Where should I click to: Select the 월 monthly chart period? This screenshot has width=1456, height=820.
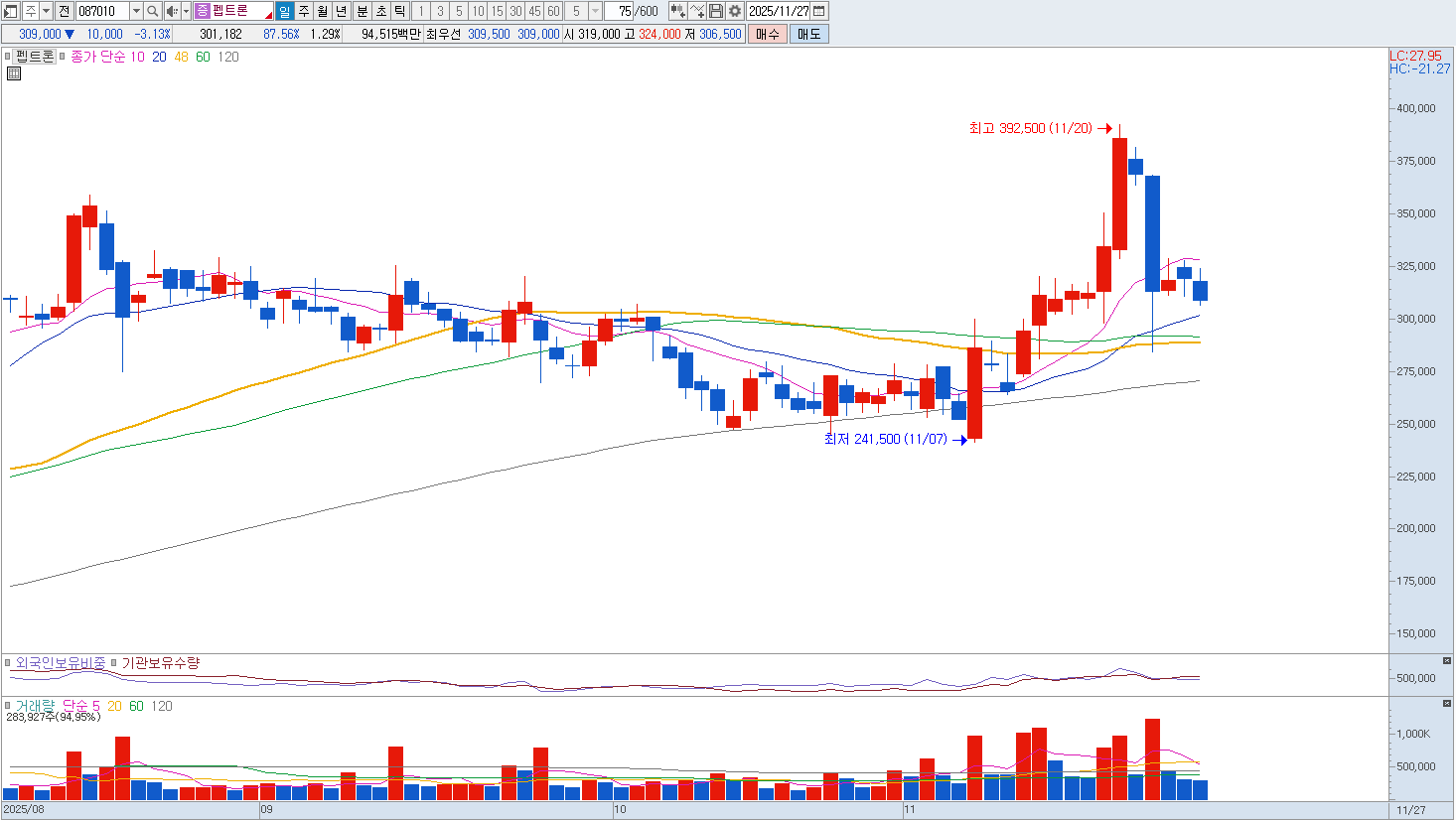[x=323, y=11]
